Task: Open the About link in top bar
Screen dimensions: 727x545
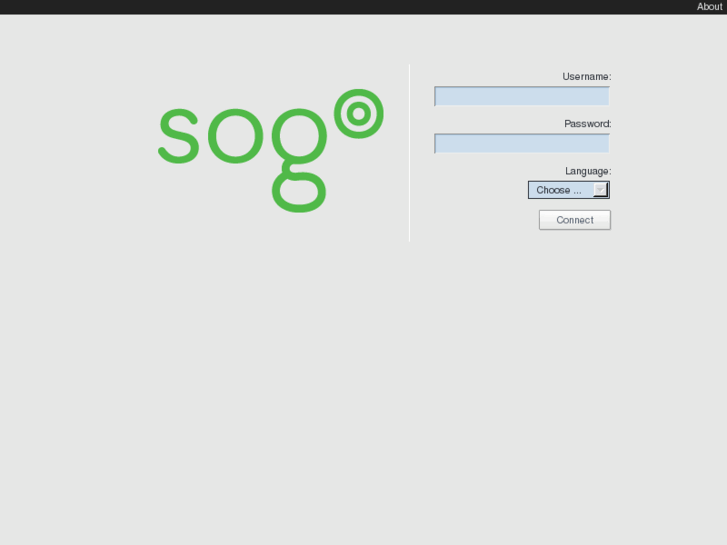Action: point(709,6)
